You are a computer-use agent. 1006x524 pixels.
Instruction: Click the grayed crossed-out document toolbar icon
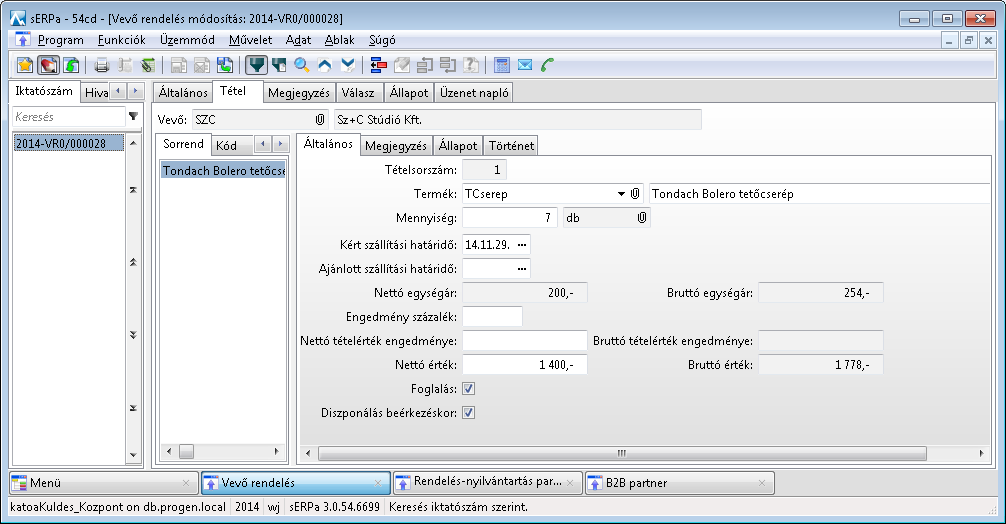(201, 65)
